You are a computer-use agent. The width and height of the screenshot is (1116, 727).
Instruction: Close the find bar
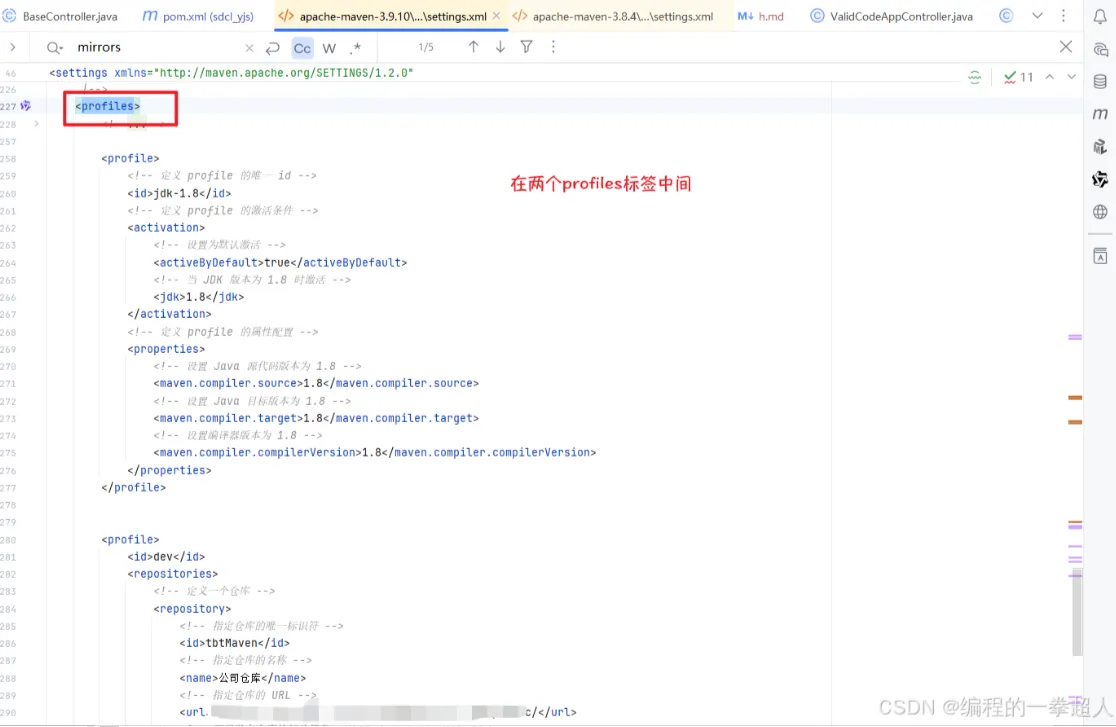pos(1065,47)
